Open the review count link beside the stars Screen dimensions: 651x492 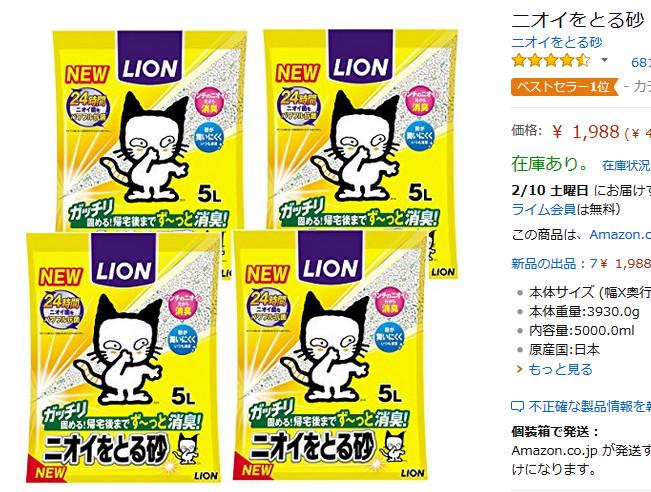(x=641, y=62)
